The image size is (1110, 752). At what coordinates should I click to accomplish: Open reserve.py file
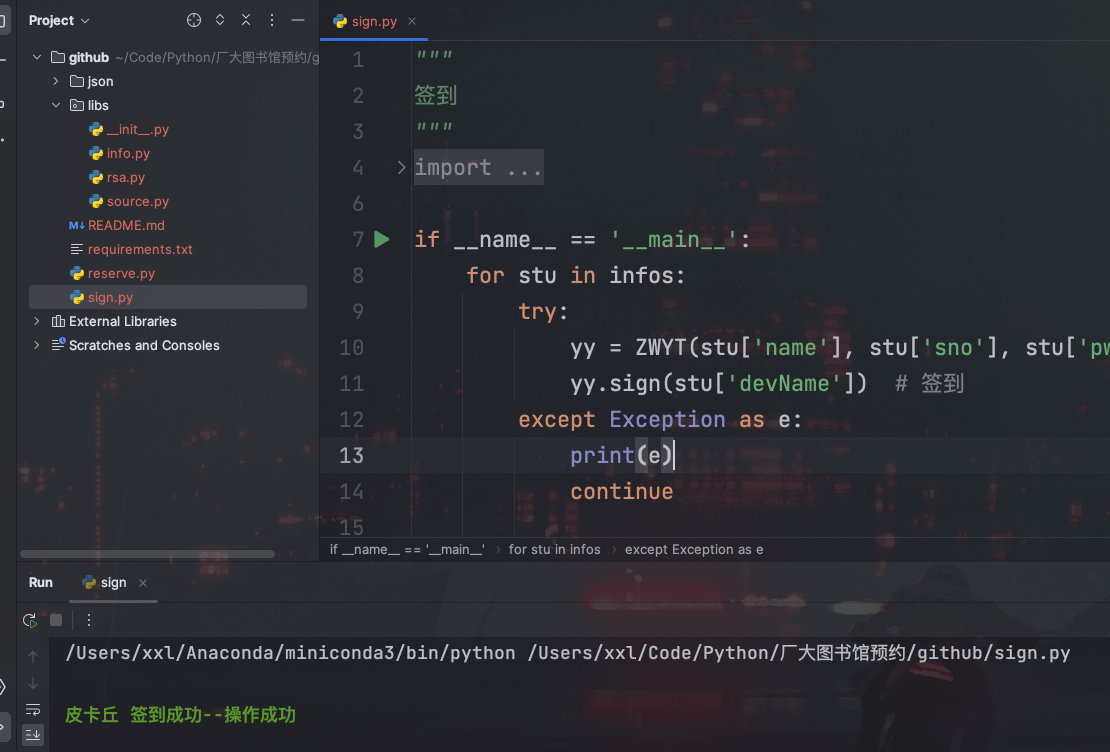point(113,274)
